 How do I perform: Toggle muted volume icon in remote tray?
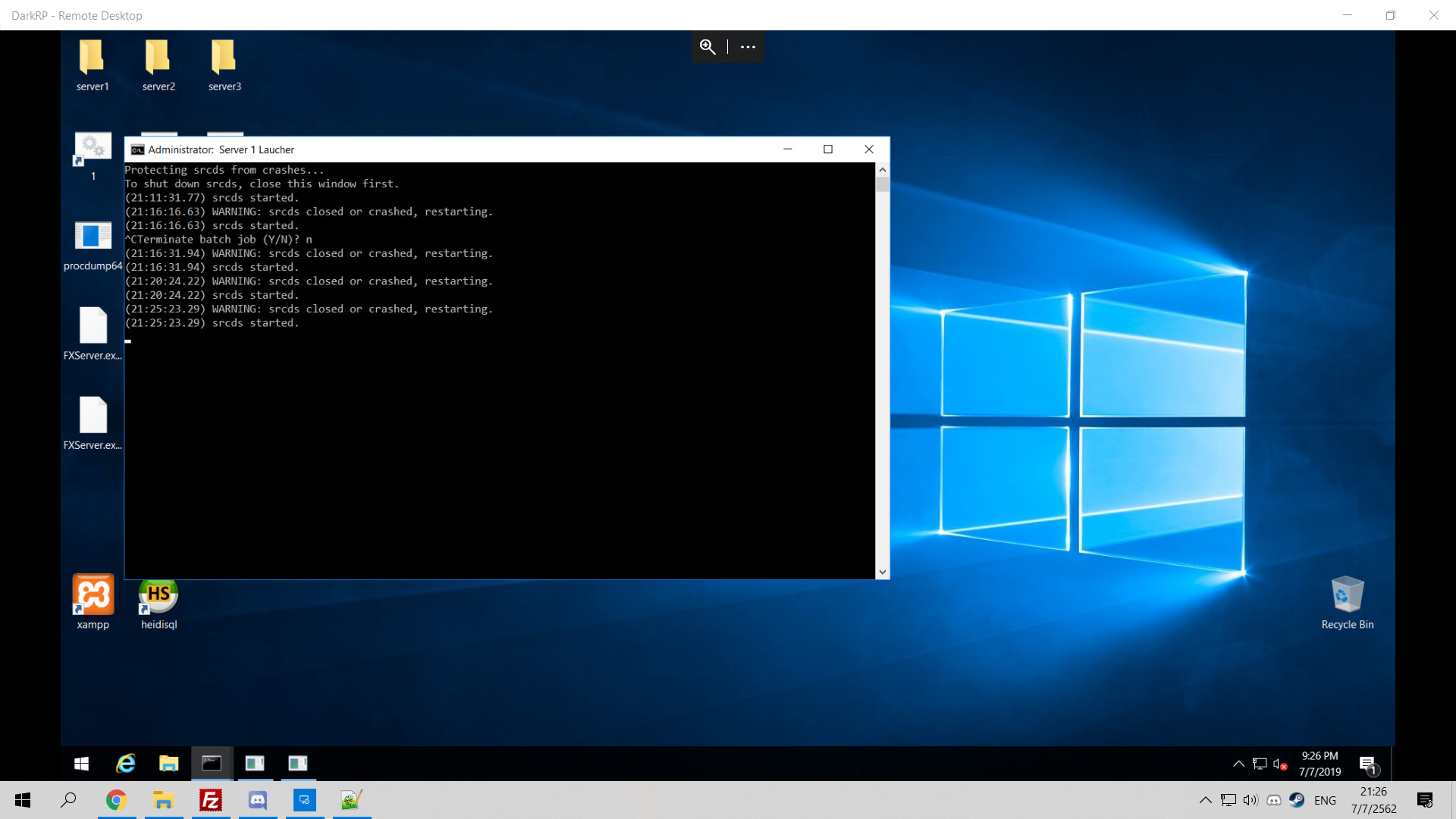coord(1280,764)
